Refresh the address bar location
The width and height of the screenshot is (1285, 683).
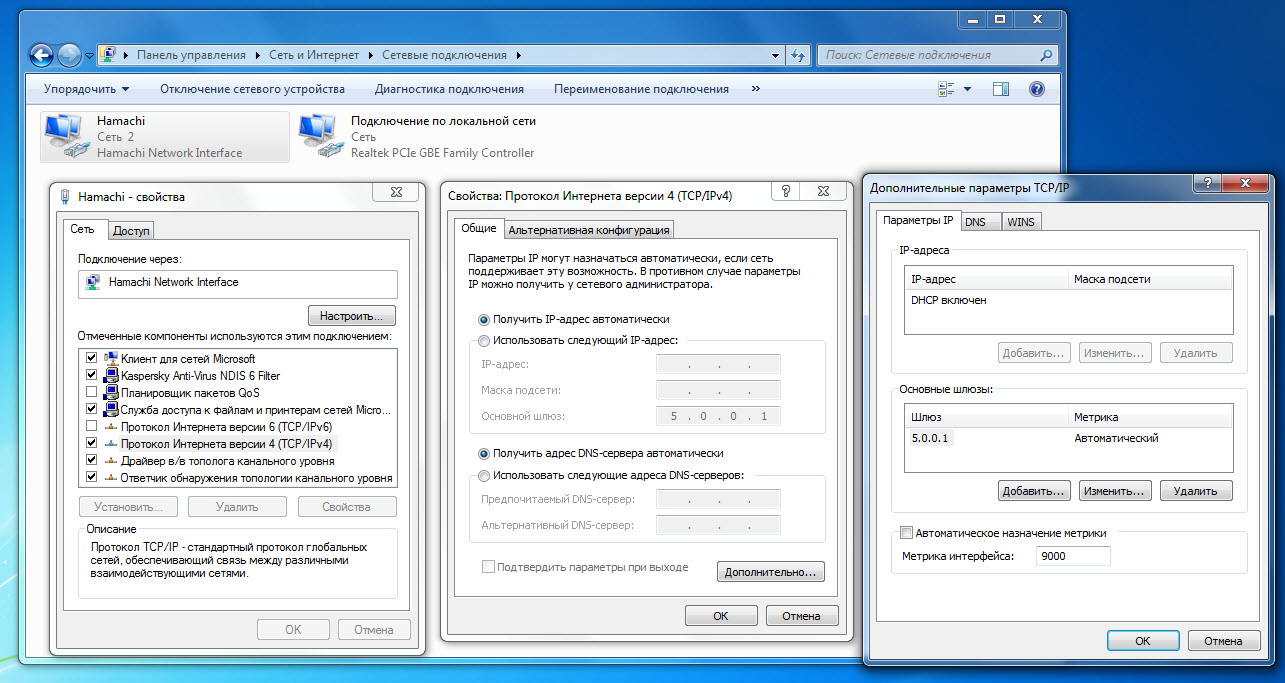click(x=798, y=56)
